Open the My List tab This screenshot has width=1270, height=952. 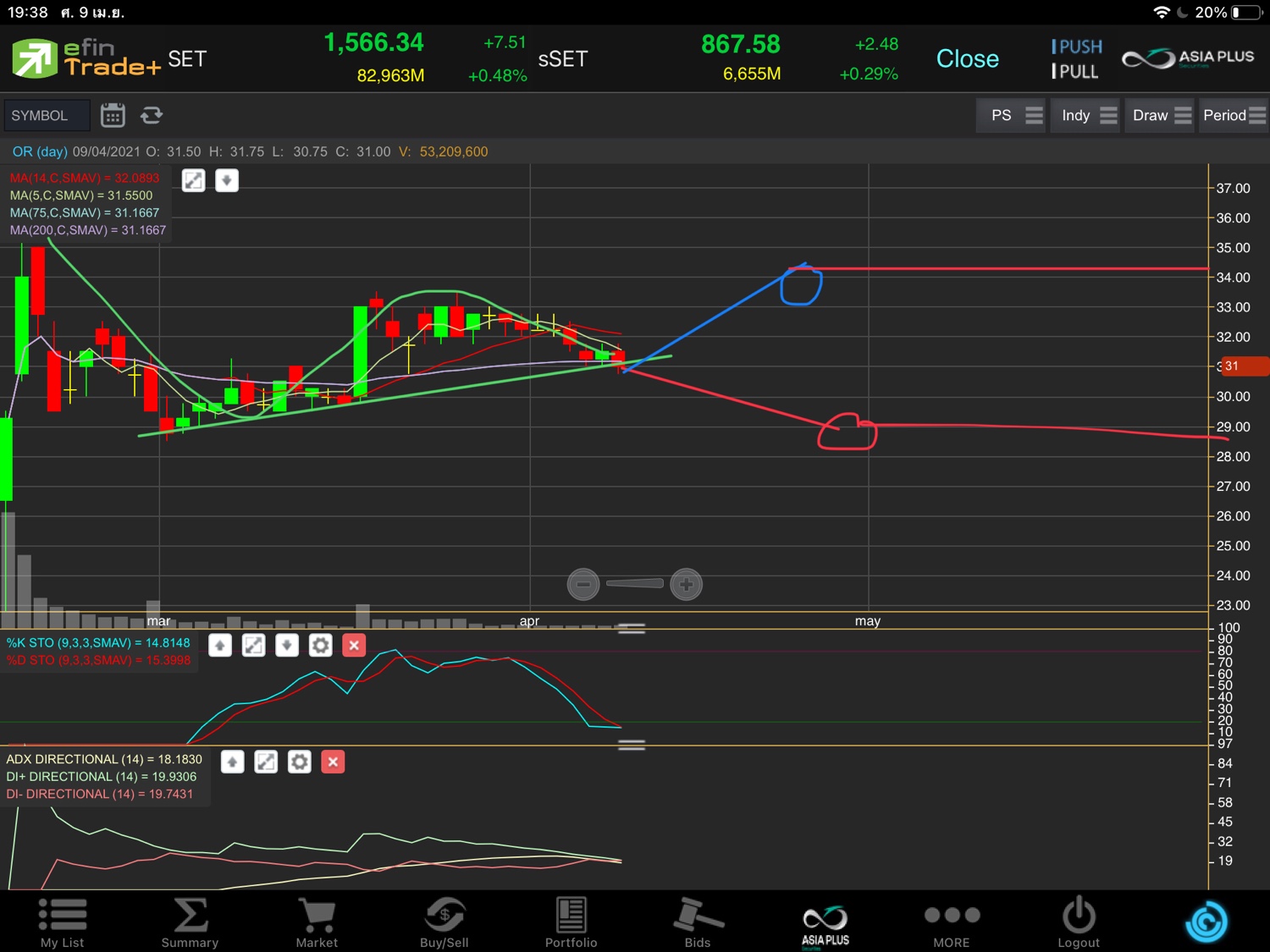click(x=63, y=922)
